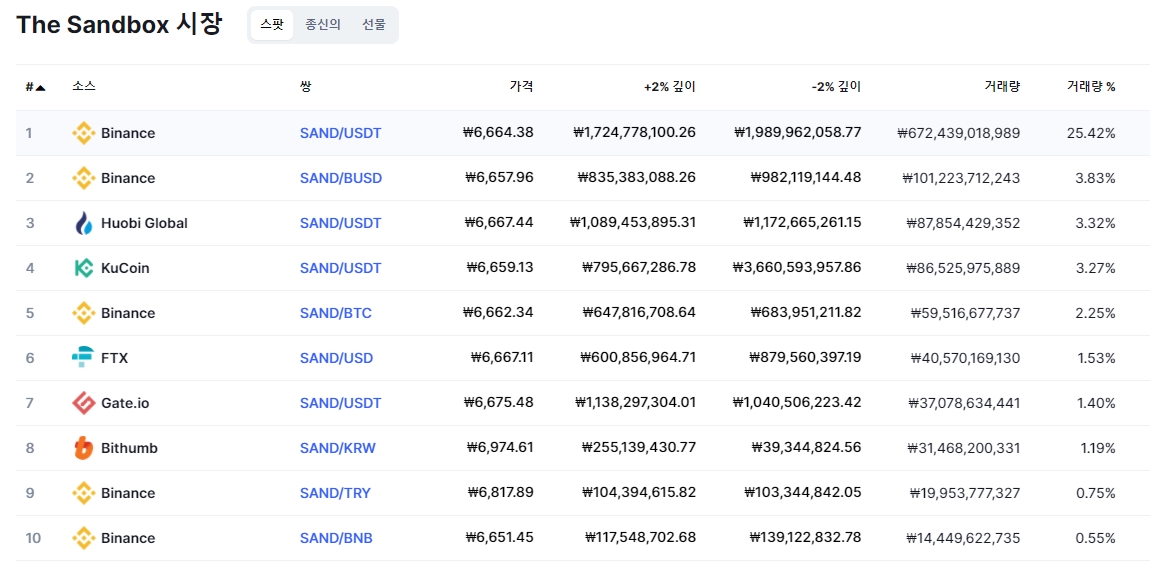This screenshot has width=1150, height=561.
Task: Sort by the 소스 column header
Action: [x=84, y=87]
